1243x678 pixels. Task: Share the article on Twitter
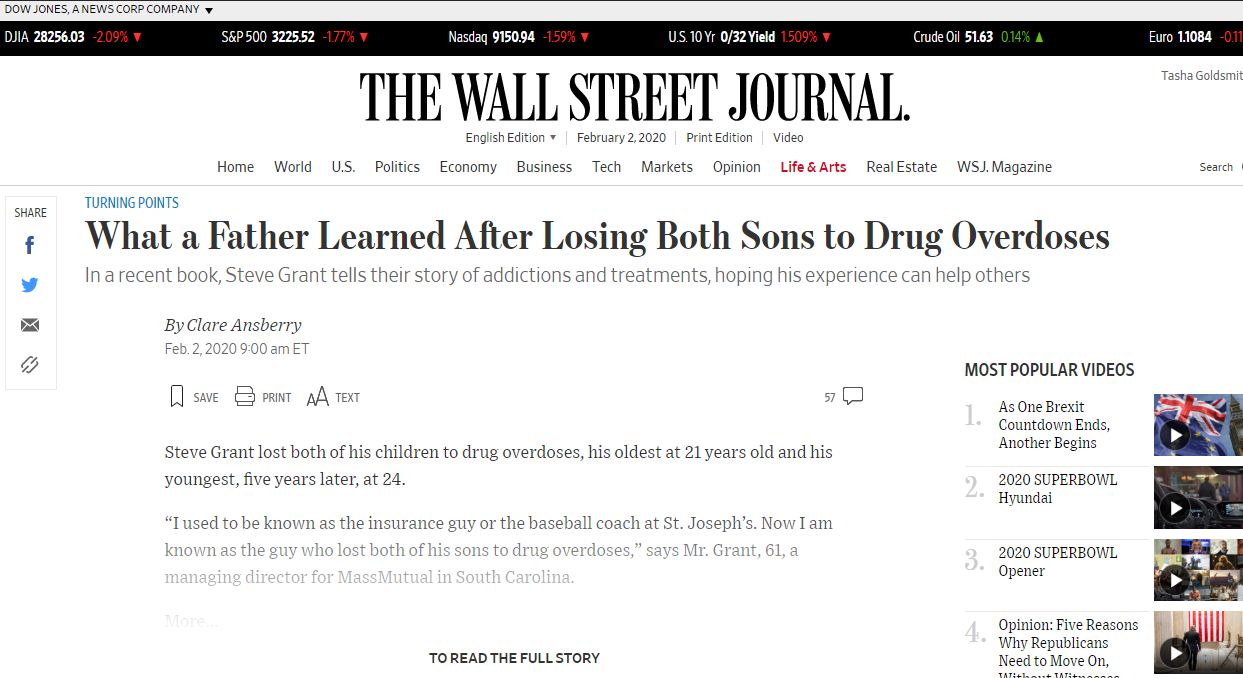[30, 285]
